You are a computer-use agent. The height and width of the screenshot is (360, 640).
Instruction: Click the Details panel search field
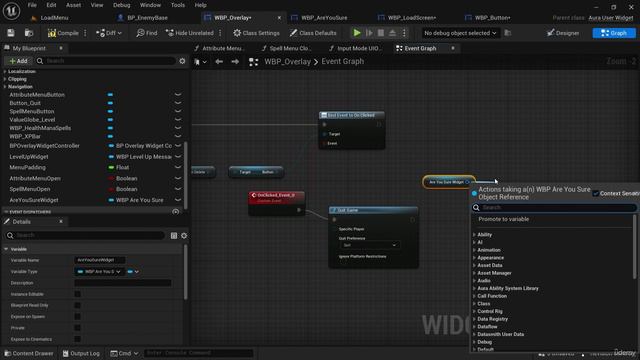tap(84, 236)
